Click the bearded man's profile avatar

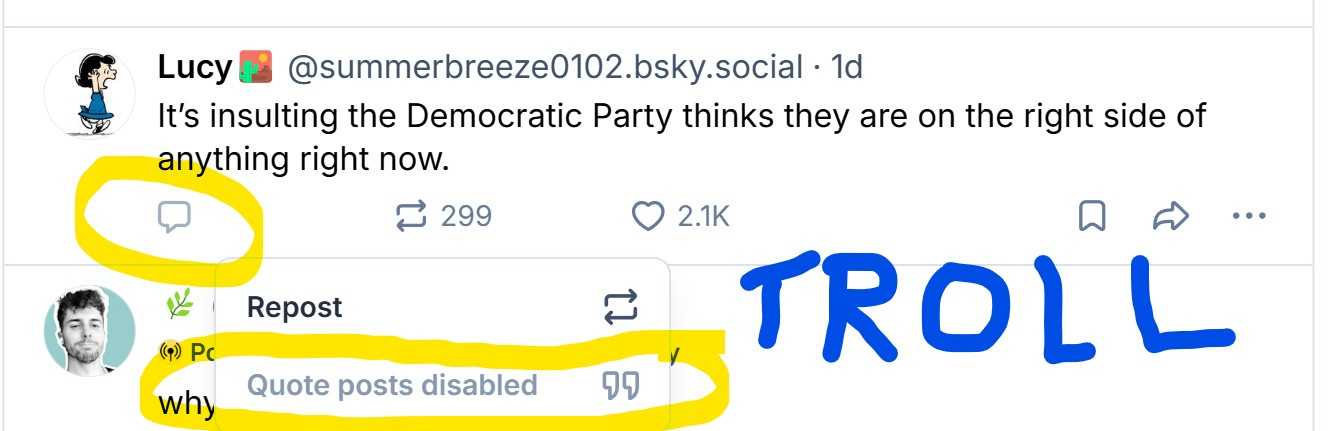(89, 331)
